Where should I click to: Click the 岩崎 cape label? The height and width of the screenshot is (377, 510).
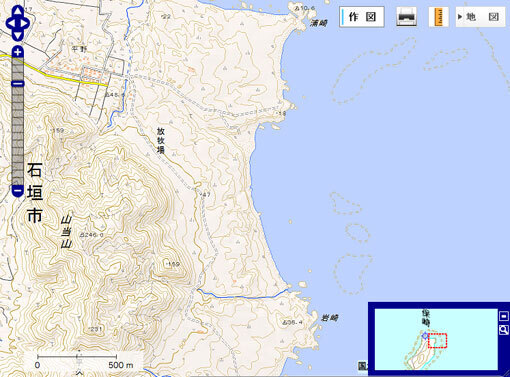(x=329, y=318)
